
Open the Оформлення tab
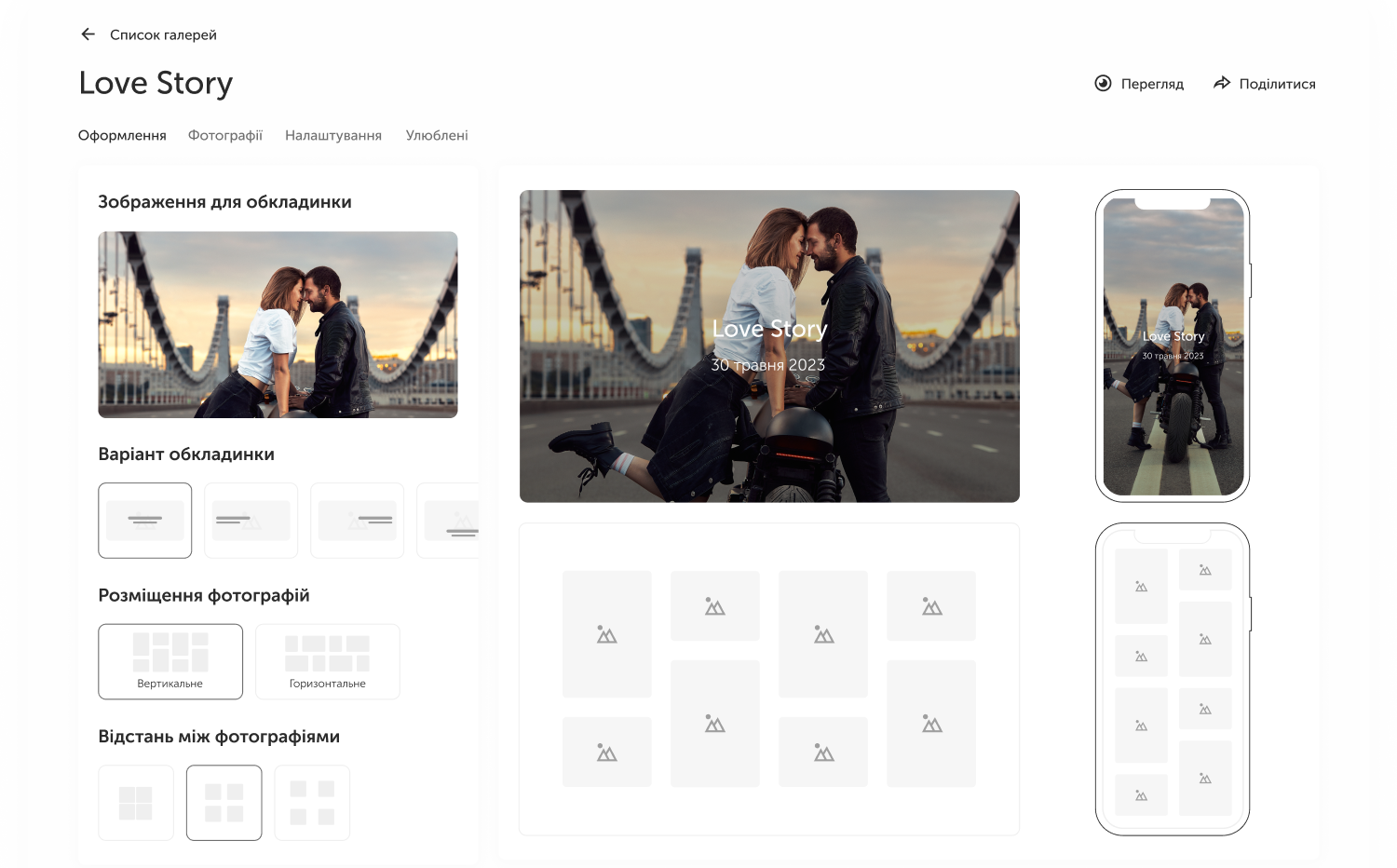122,135
